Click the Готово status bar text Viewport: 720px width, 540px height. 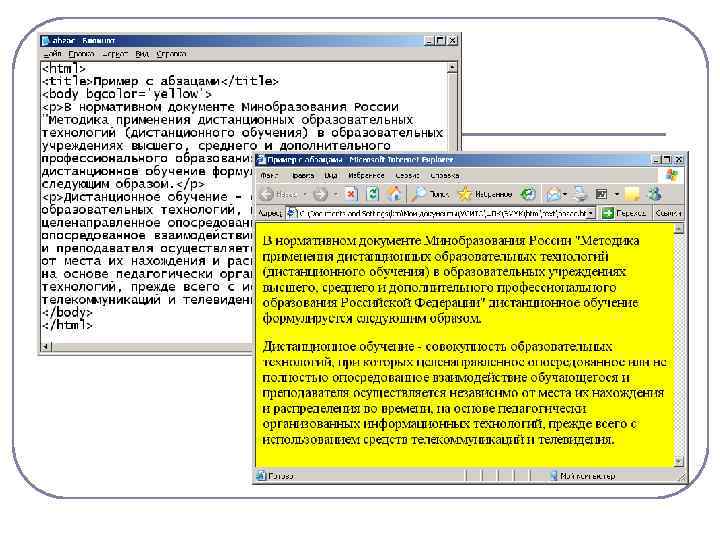[281, 476]
